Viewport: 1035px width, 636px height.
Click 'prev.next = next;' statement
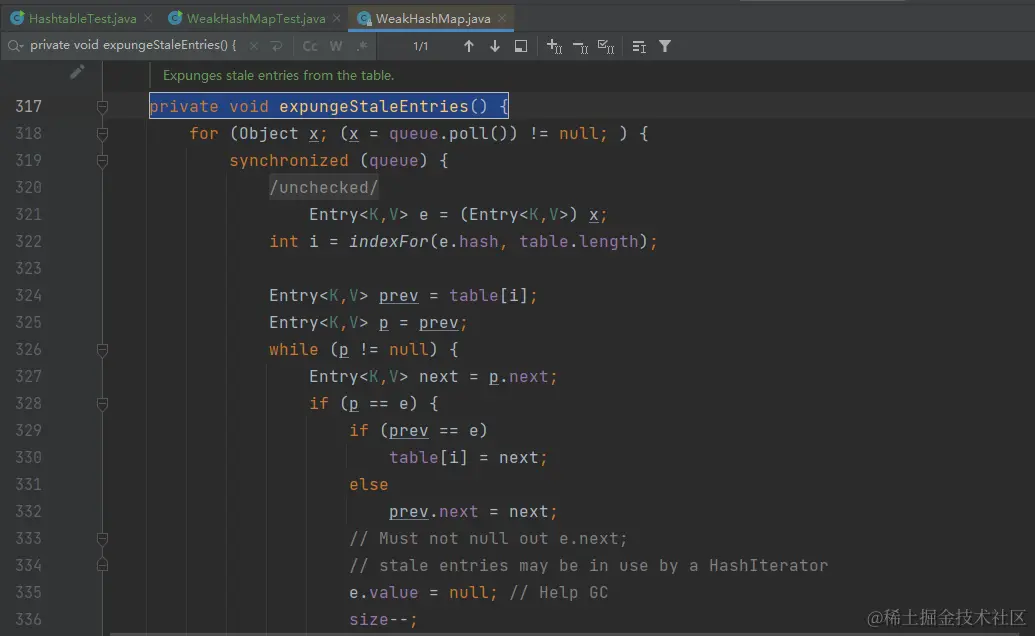473,511
